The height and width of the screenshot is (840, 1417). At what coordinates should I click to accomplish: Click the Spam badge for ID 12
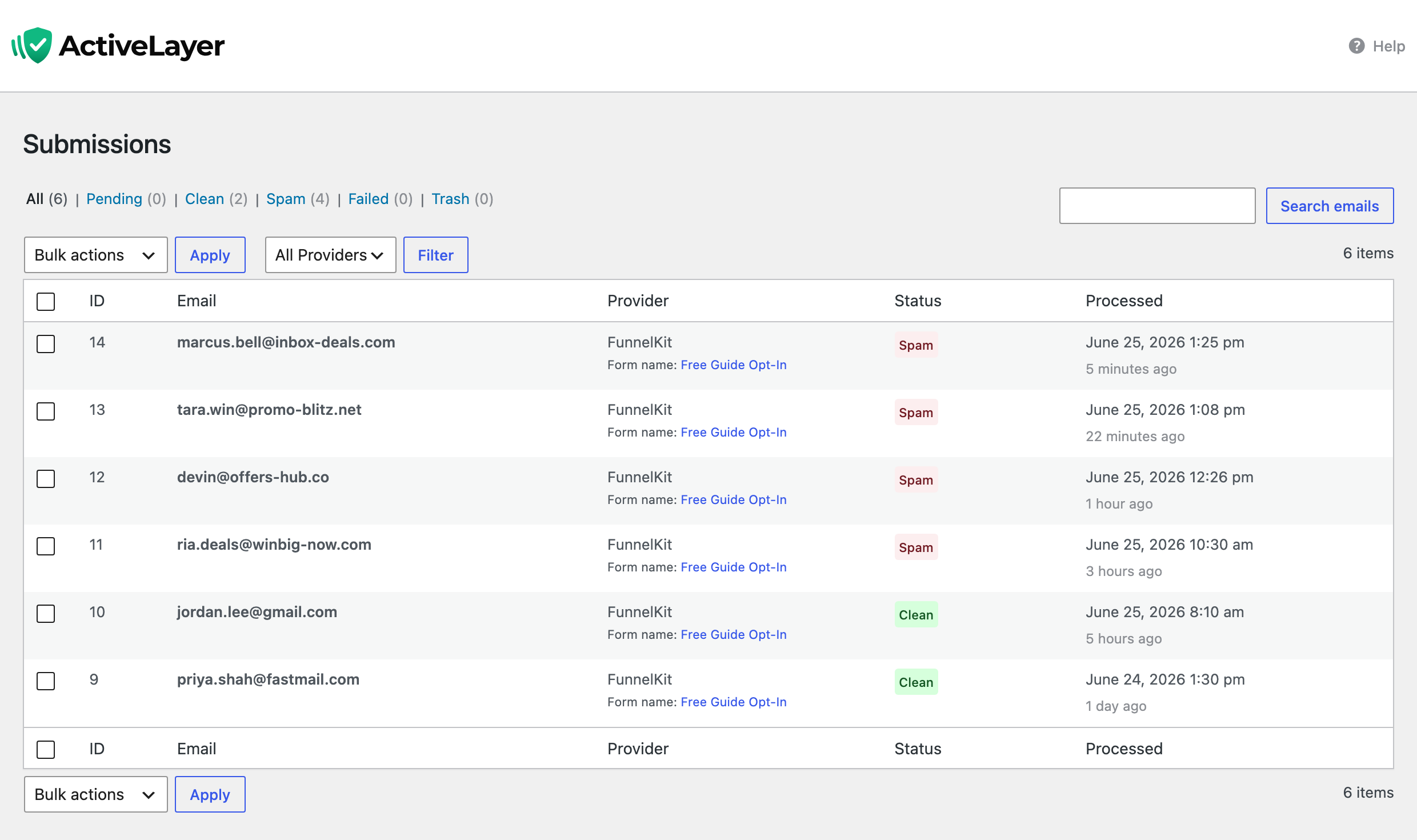tap(916, 479)
